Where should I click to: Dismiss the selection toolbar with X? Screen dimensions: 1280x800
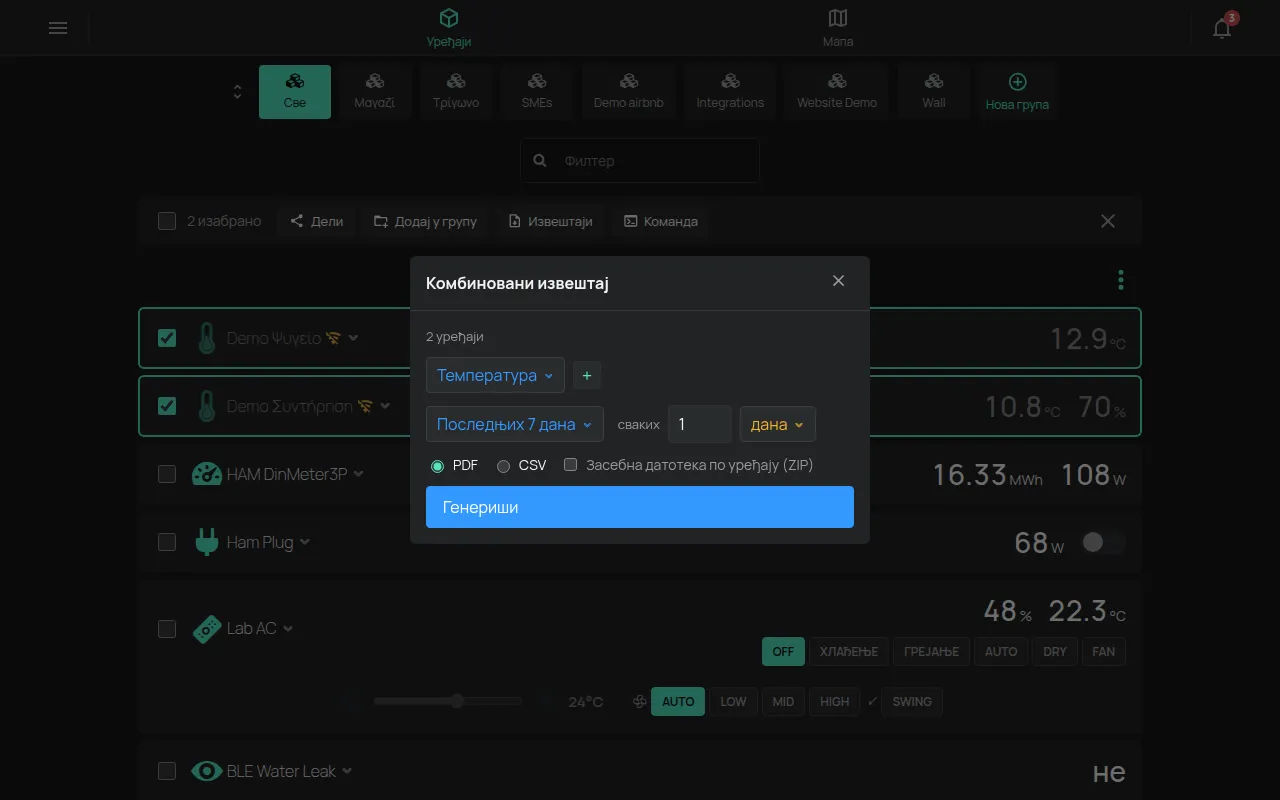pyautogui.click(x=1108, y=221)
